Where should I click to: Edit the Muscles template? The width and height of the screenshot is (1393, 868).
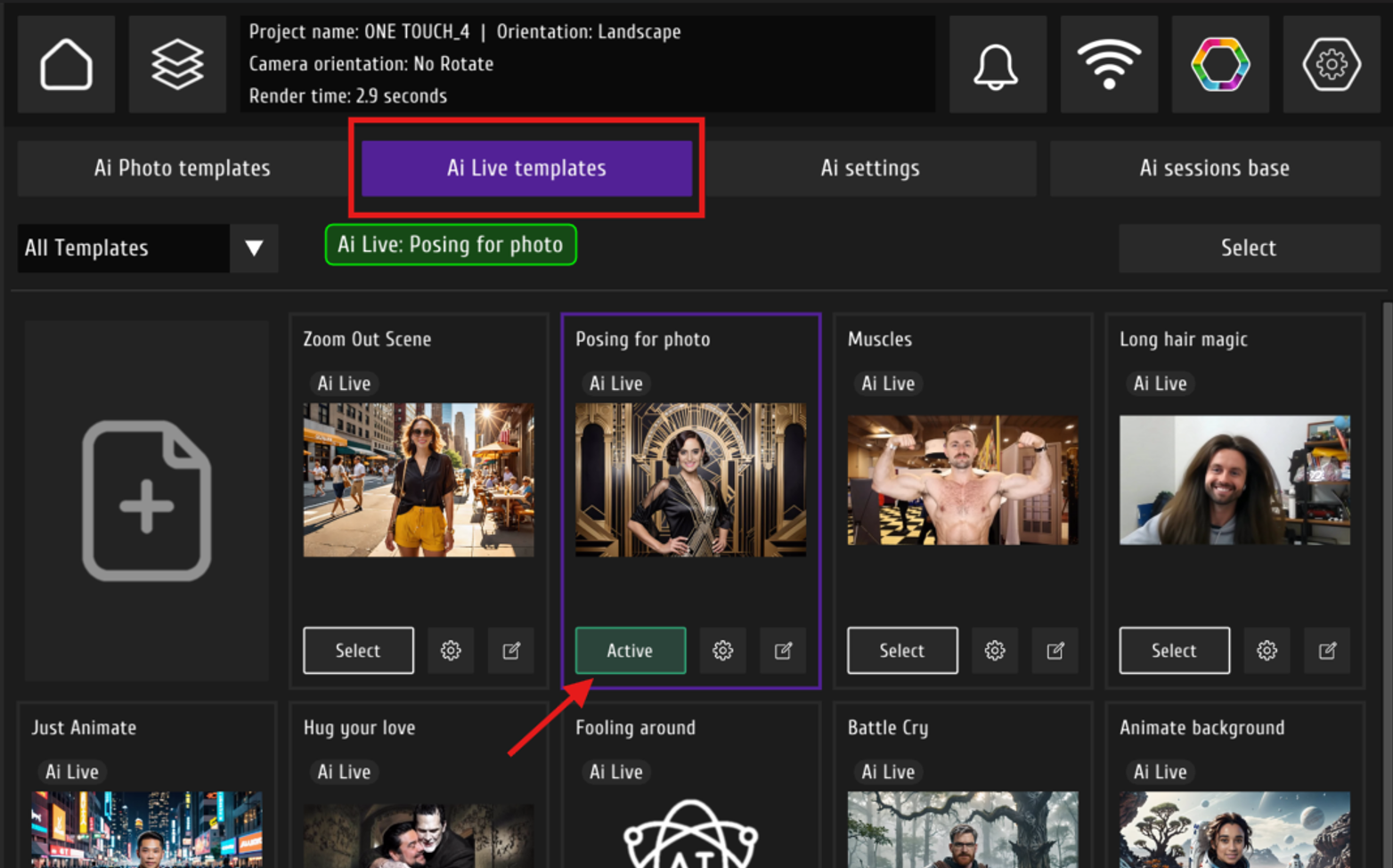1055,651
